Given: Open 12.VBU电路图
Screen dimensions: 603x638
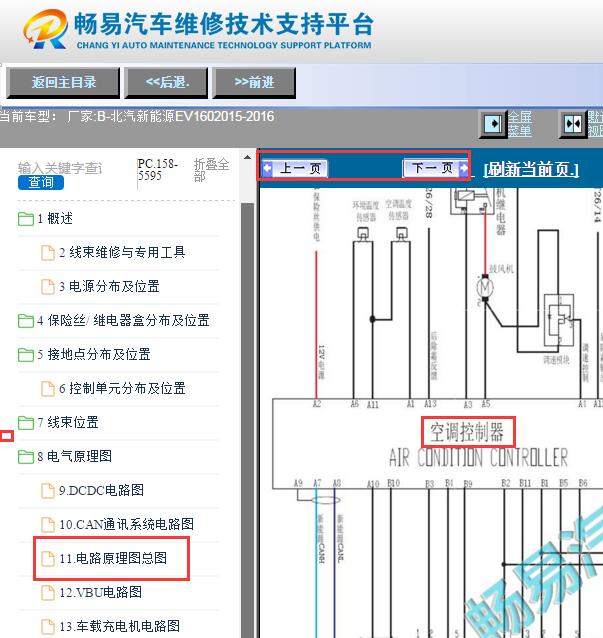Looking at the screenshot, I should click(100, 592).
